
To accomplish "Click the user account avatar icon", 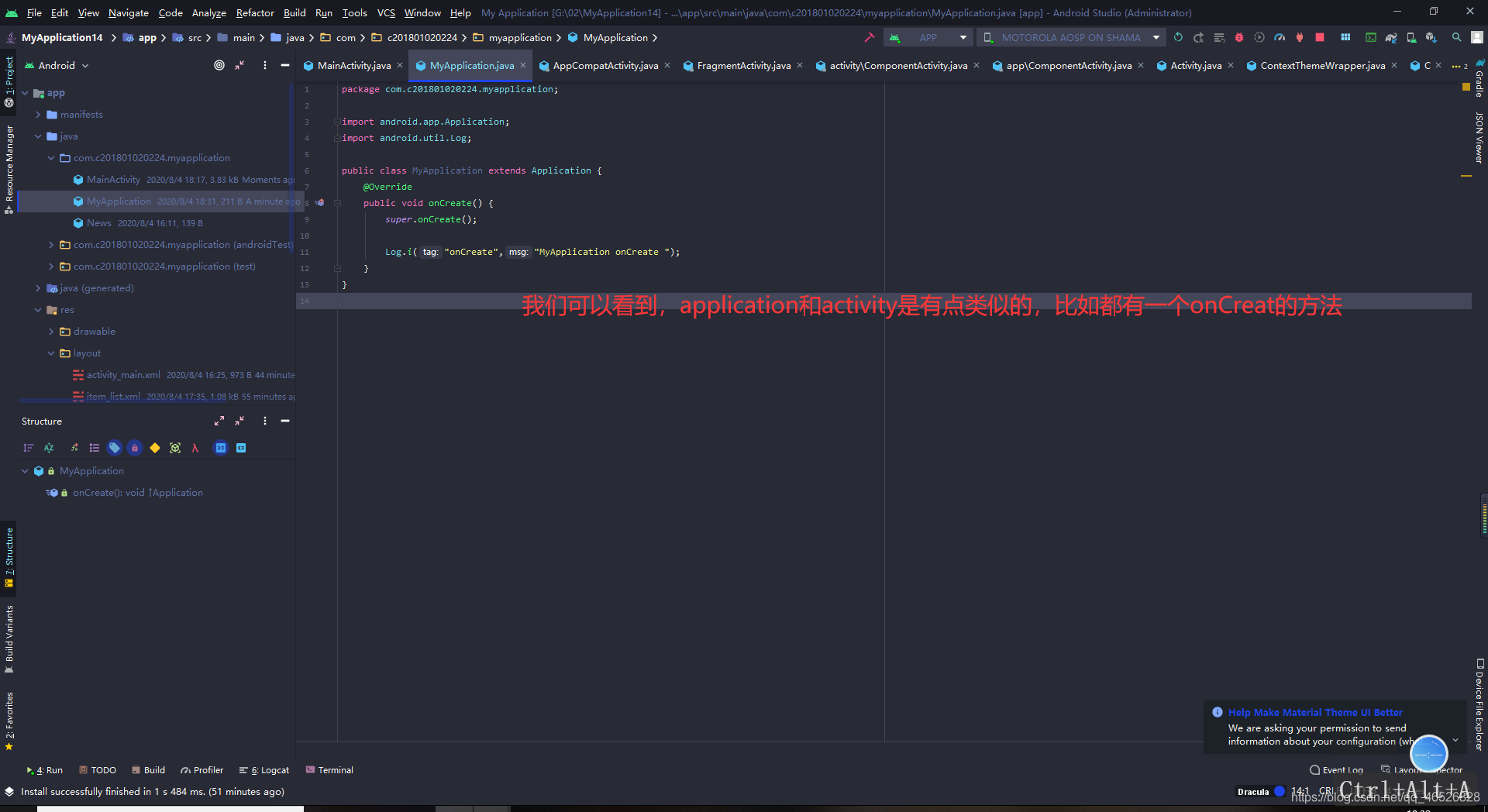I will 1477,37.
